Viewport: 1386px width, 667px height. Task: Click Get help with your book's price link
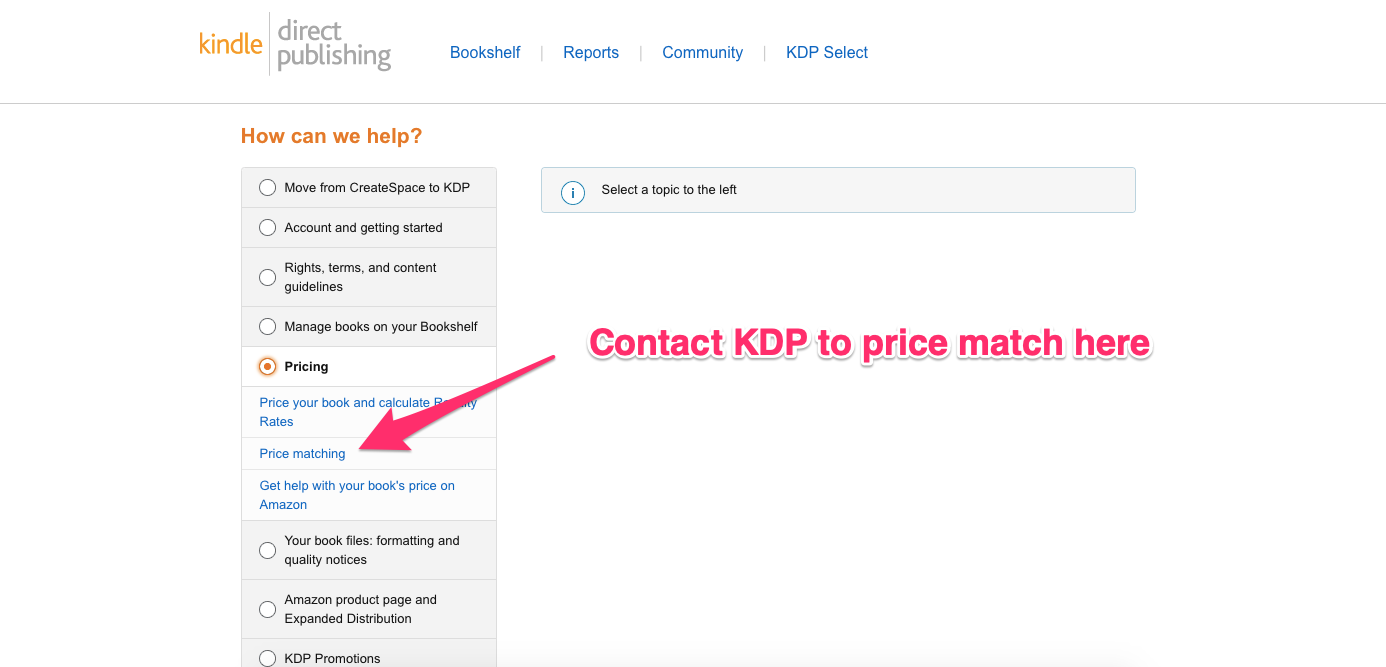point(357,495)
